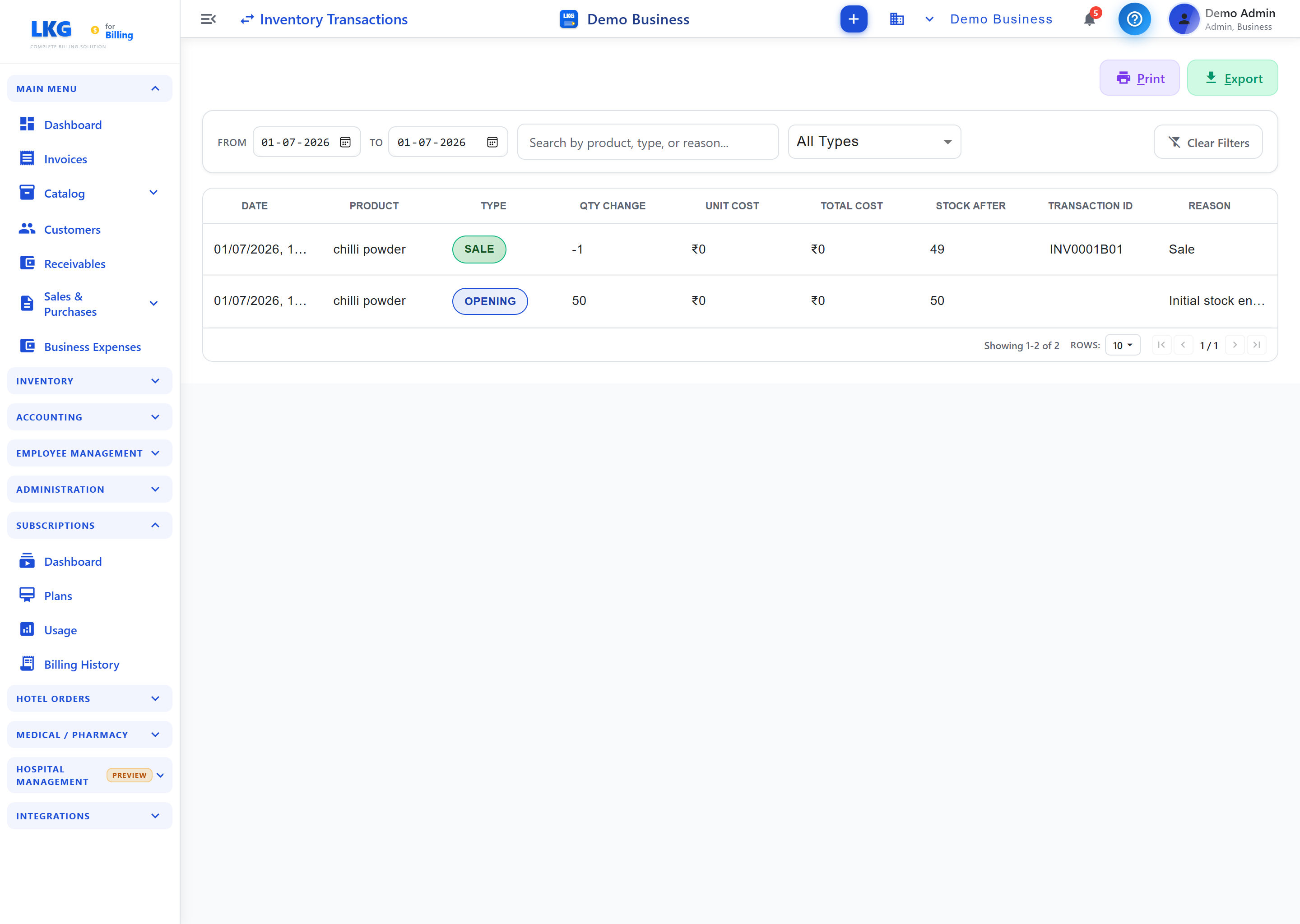Expand Sales & Purchases submenu chevron
The height and width of the screenshot is (924, 1300).
click(x=153, y=304)
